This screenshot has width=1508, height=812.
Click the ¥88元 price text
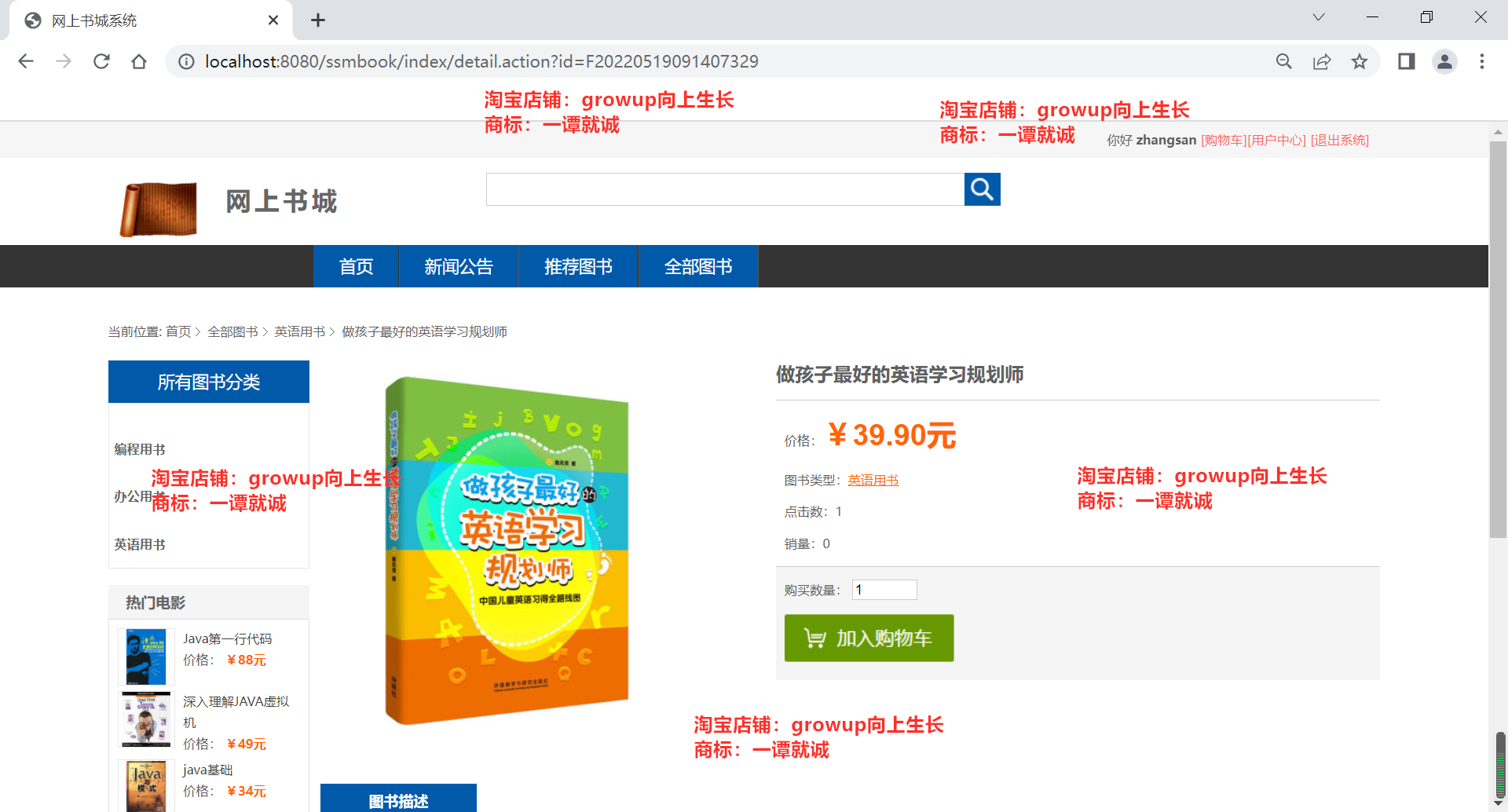pos(247,660)
